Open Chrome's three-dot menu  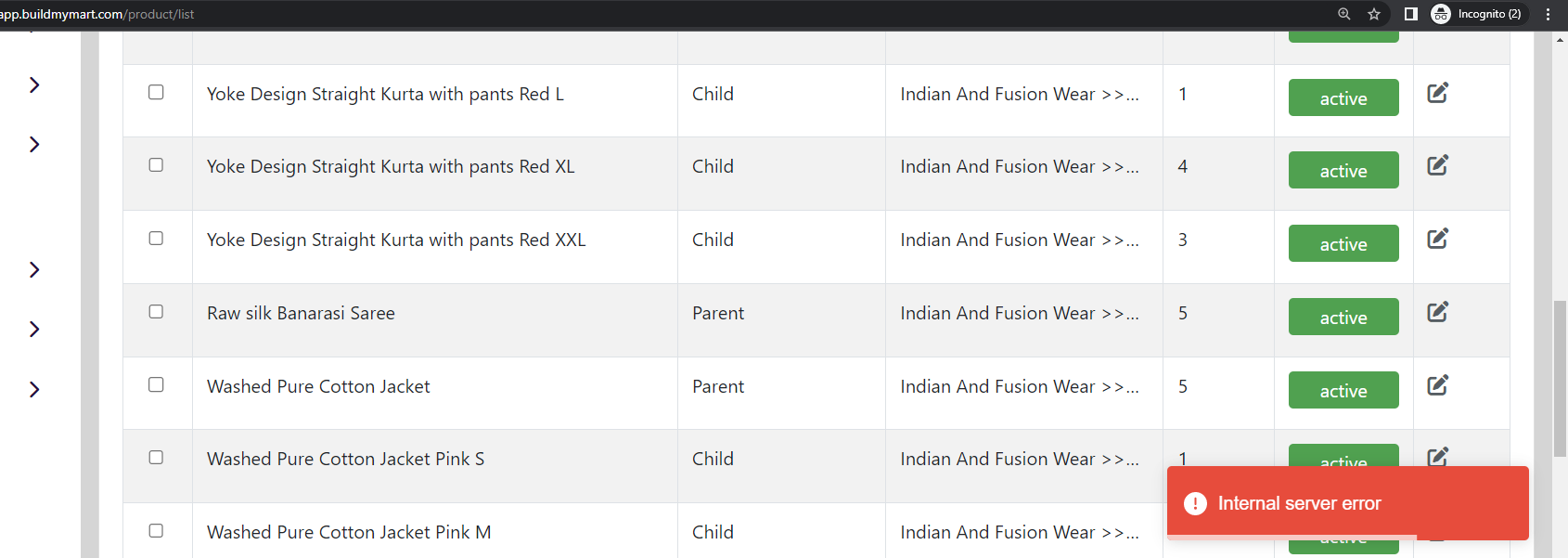pos(1548,14)
